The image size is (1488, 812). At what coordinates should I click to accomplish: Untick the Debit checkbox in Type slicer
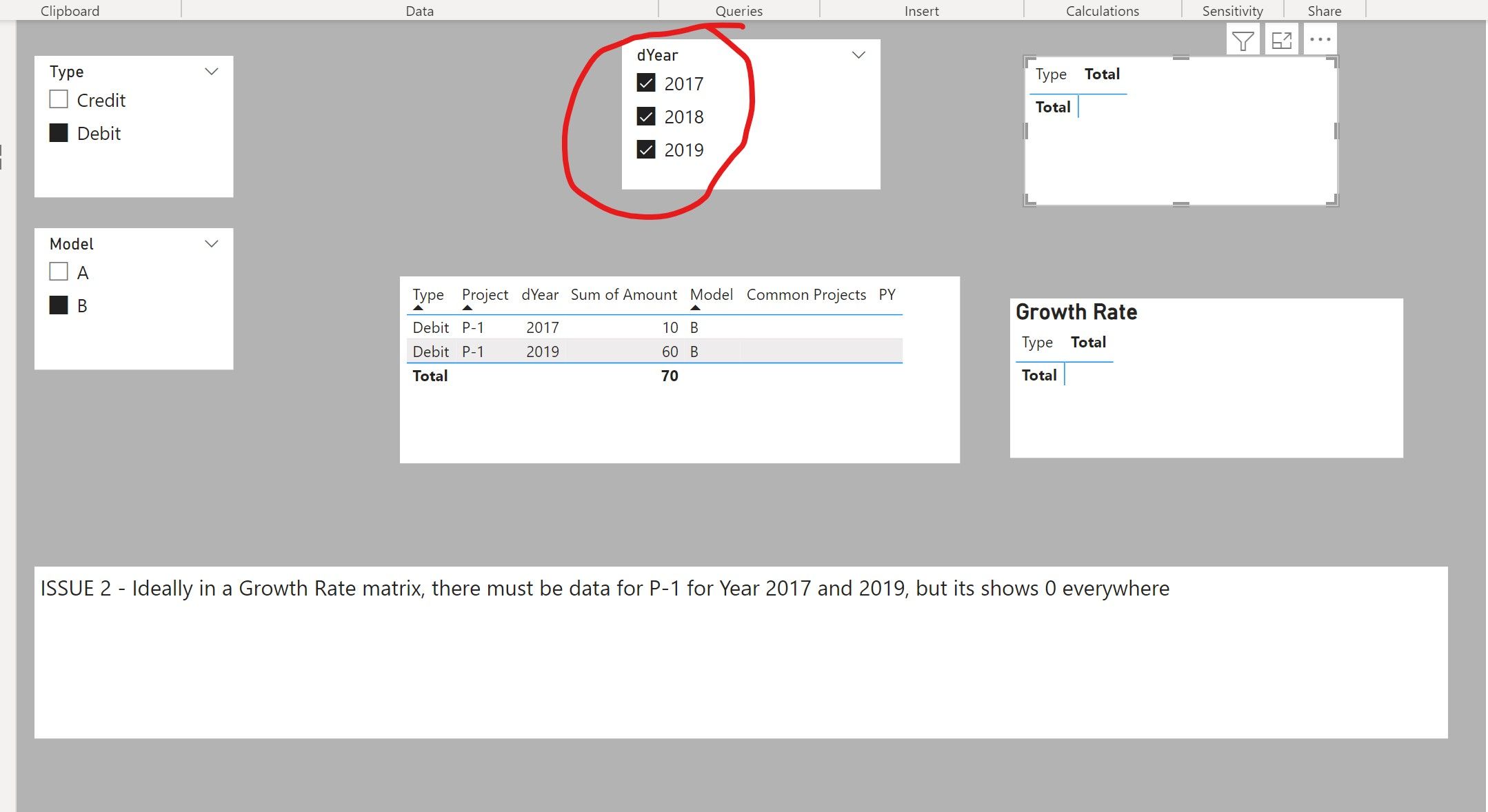pyautogui.click(x=59, y=133)
